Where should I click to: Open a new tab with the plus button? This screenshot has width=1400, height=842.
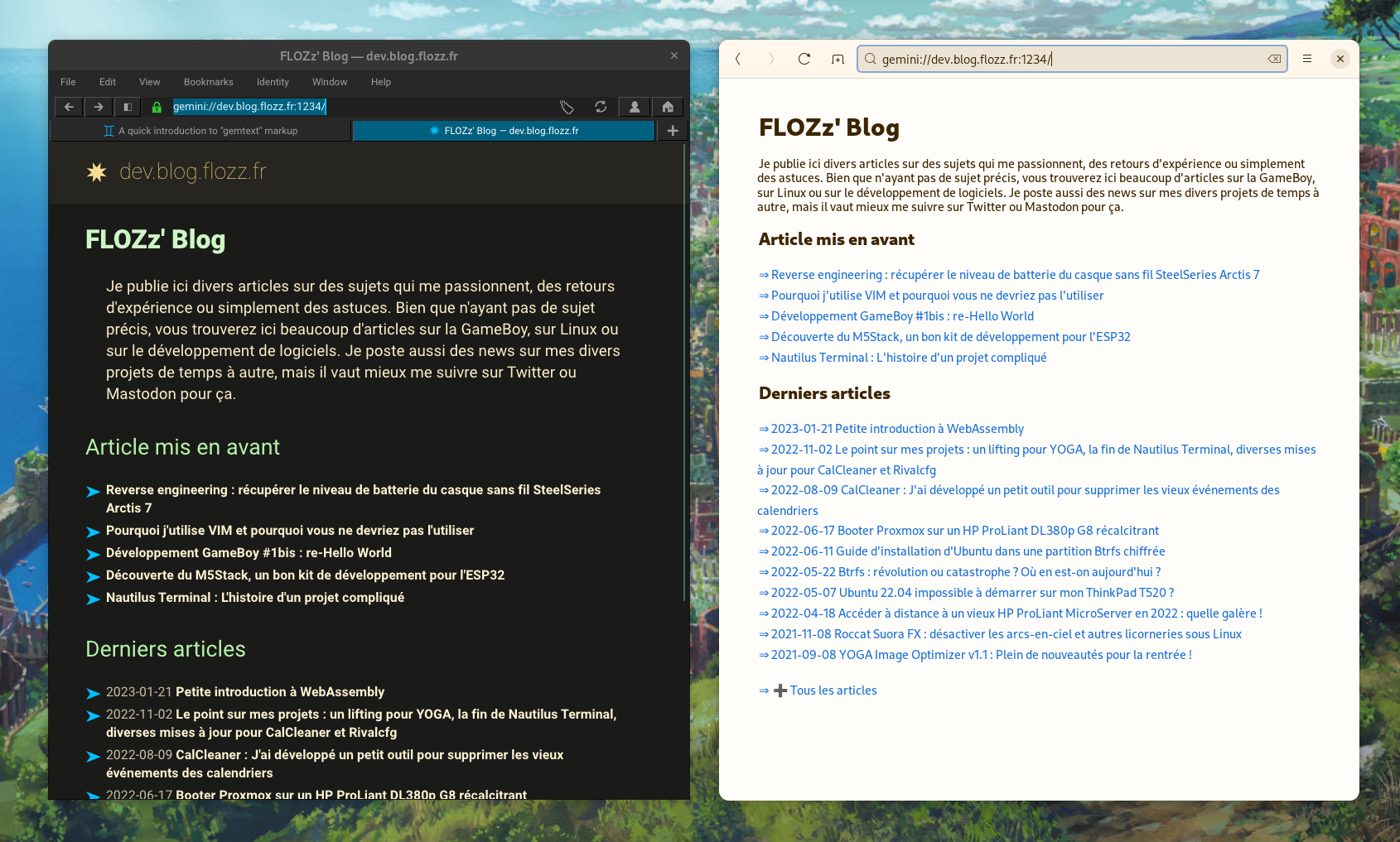673,131
